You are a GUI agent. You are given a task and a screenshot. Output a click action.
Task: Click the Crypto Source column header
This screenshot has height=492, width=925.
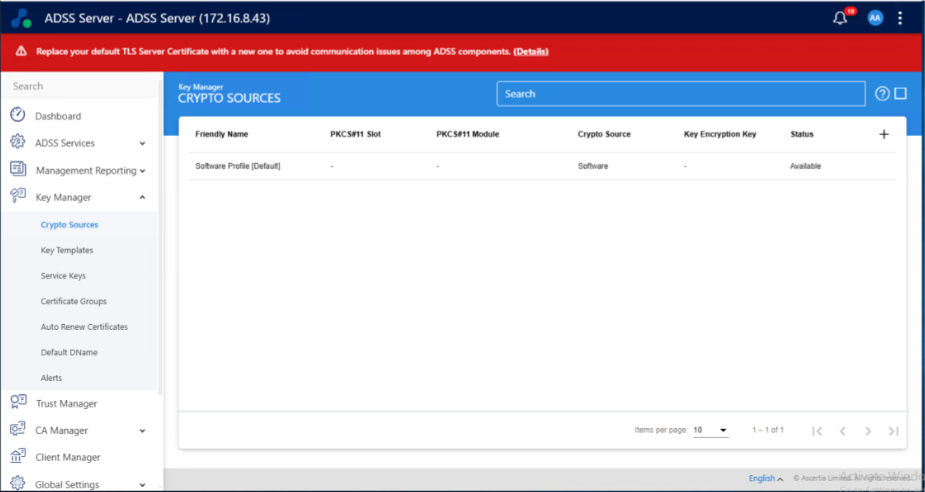604,134
